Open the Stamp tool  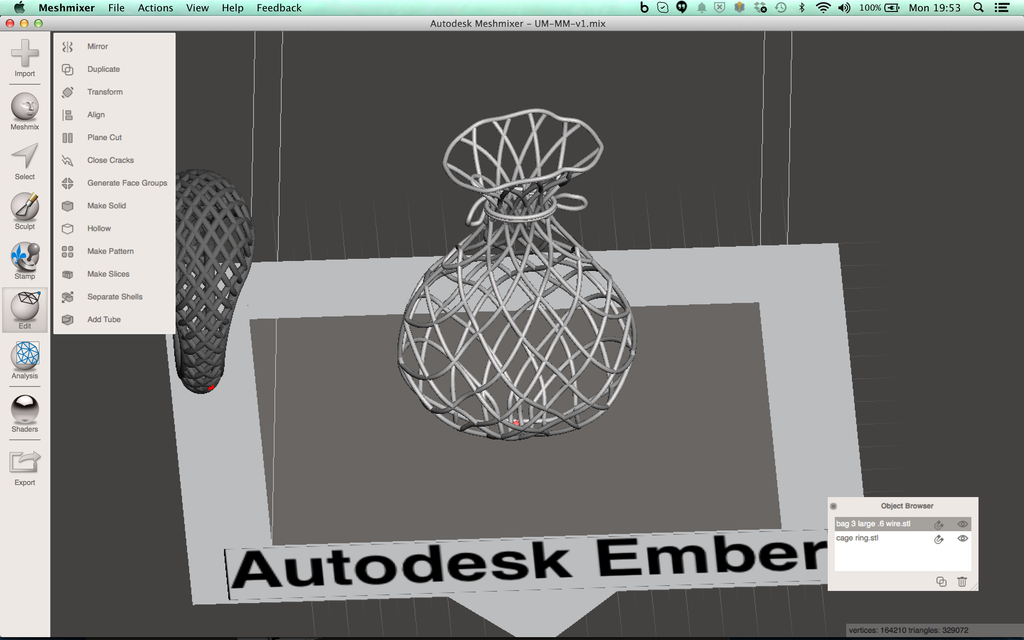25,261
